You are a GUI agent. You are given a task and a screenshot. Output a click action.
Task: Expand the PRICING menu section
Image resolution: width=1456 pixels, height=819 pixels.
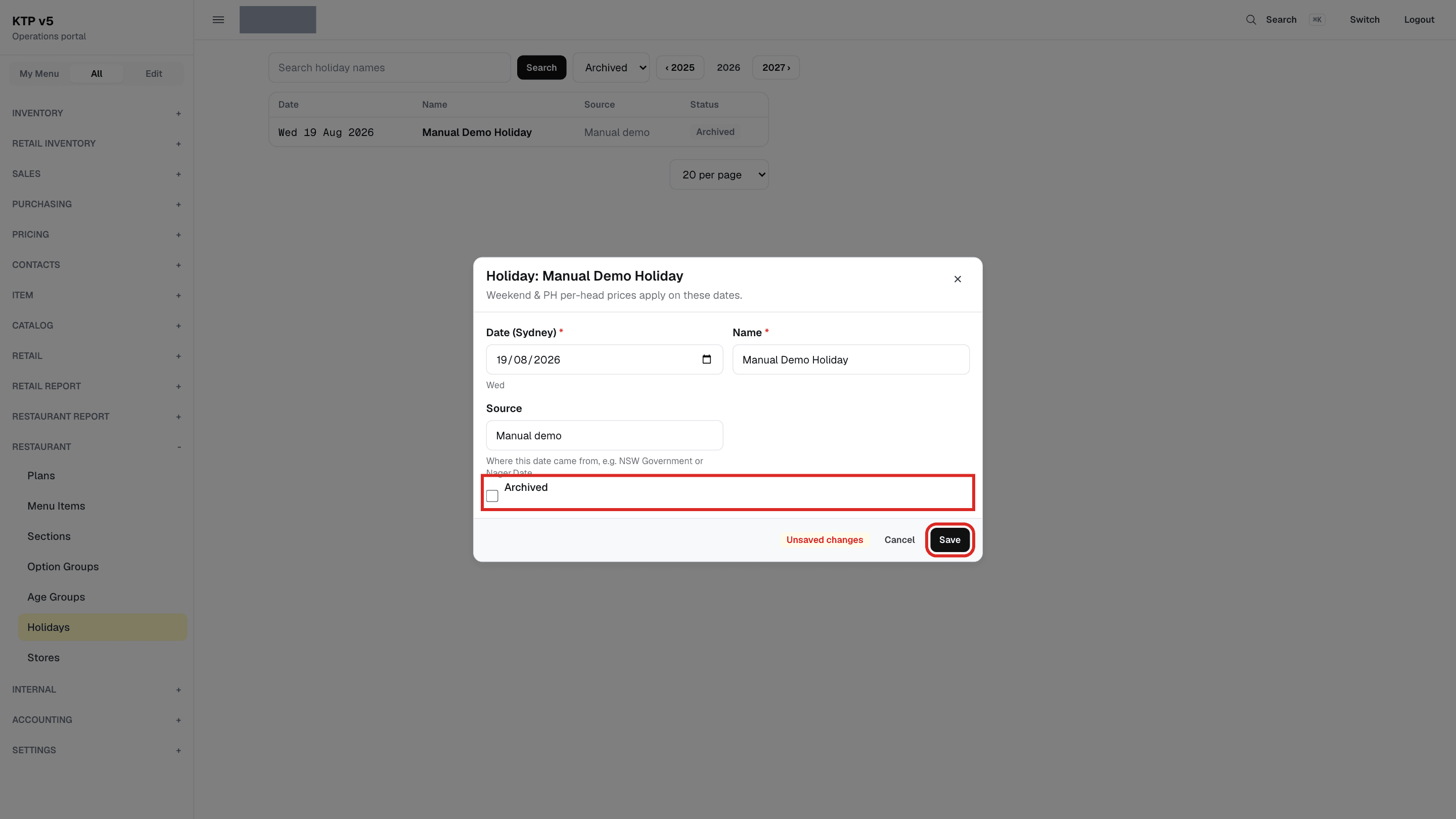coord(97,235)
